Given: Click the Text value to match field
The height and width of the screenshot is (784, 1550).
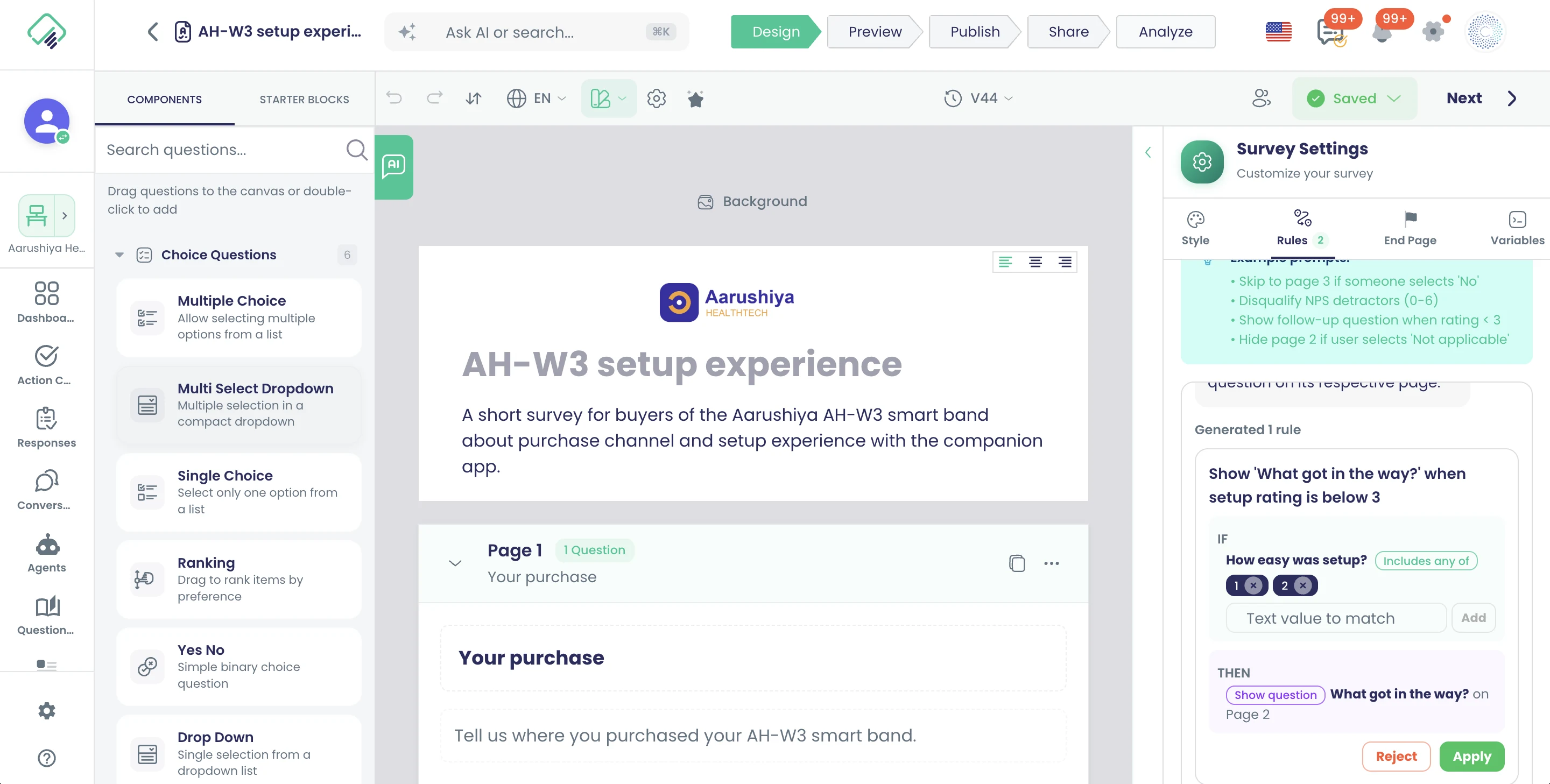Looking at the screenshot, I should [1336, 618].
